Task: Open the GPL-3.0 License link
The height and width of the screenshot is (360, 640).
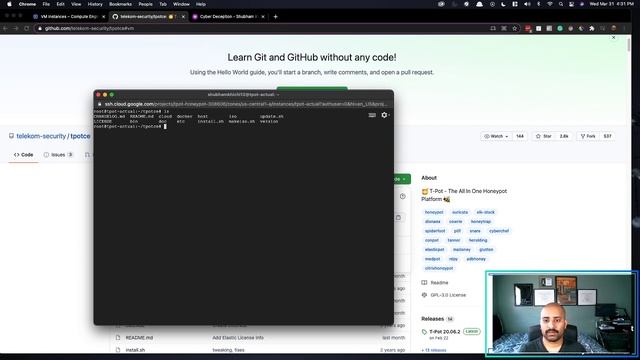Action: pyautogui.click(x=444, y=295)
